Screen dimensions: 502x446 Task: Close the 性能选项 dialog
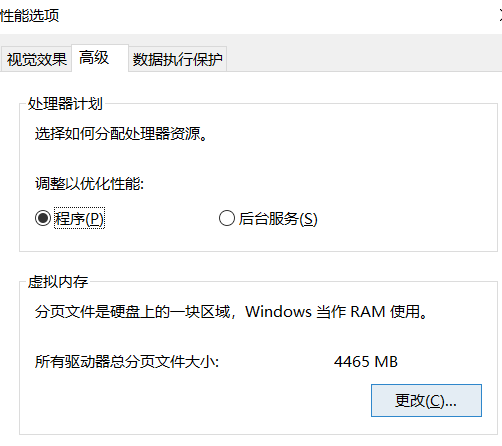point(500,15)
